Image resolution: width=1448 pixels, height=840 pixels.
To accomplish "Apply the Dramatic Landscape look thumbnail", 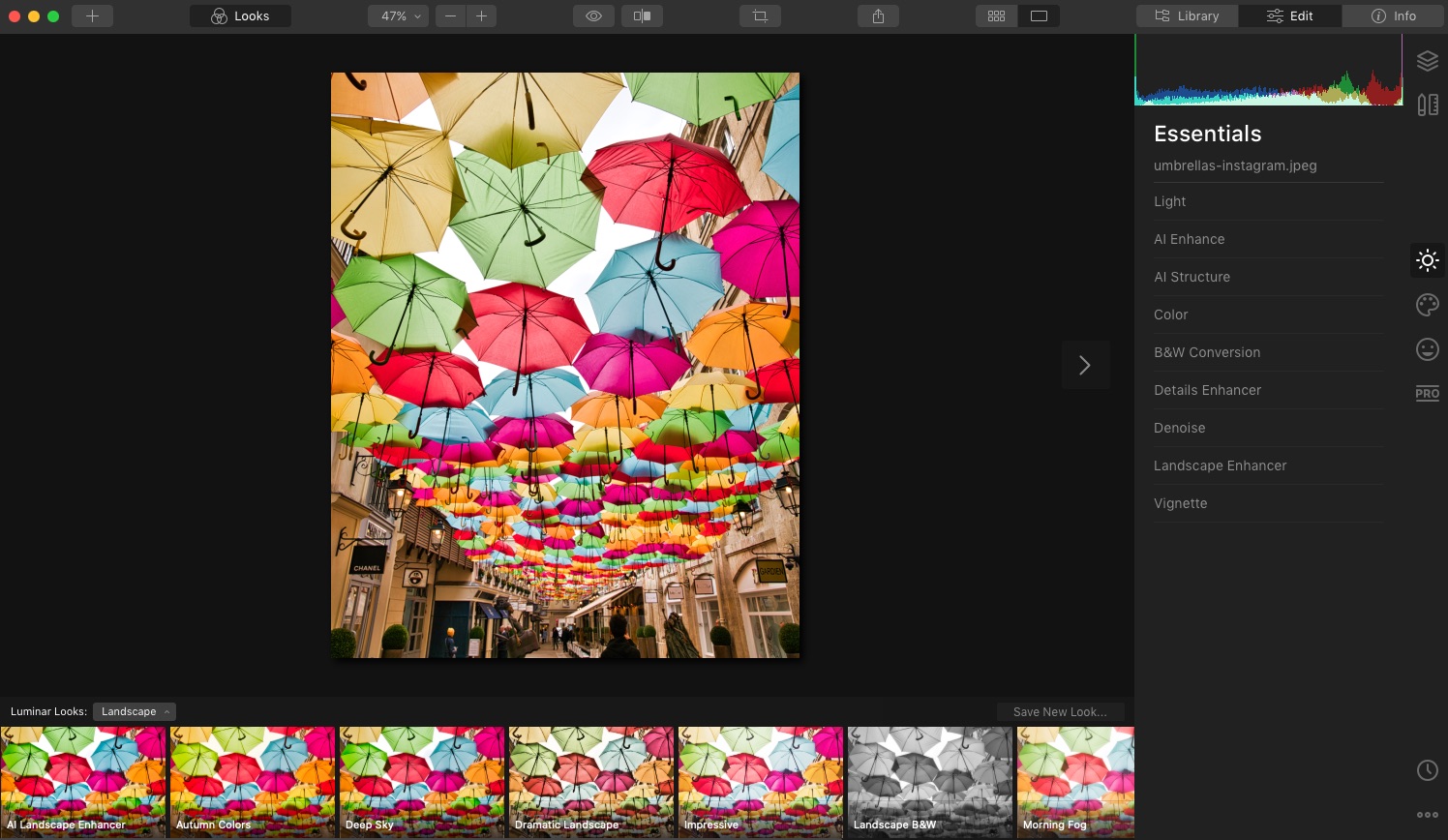I will (591, 782).
